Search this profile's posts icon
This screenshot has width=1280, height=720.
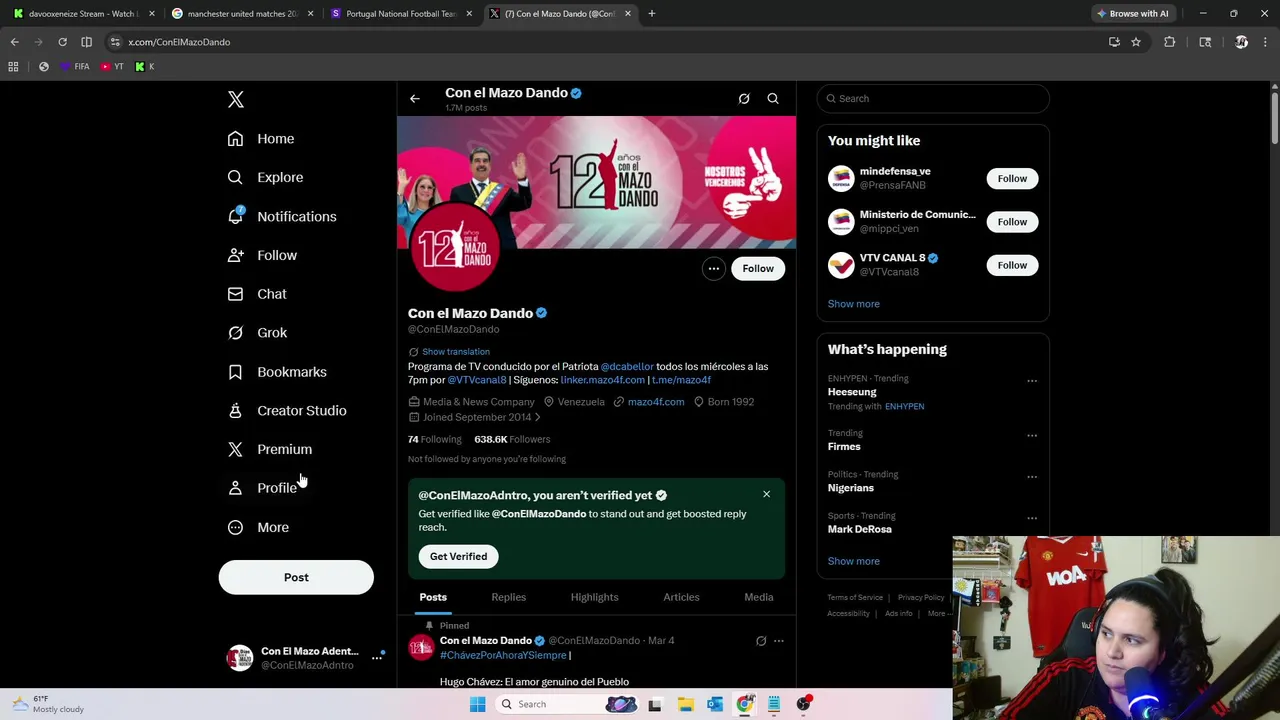tap(773, 99)
